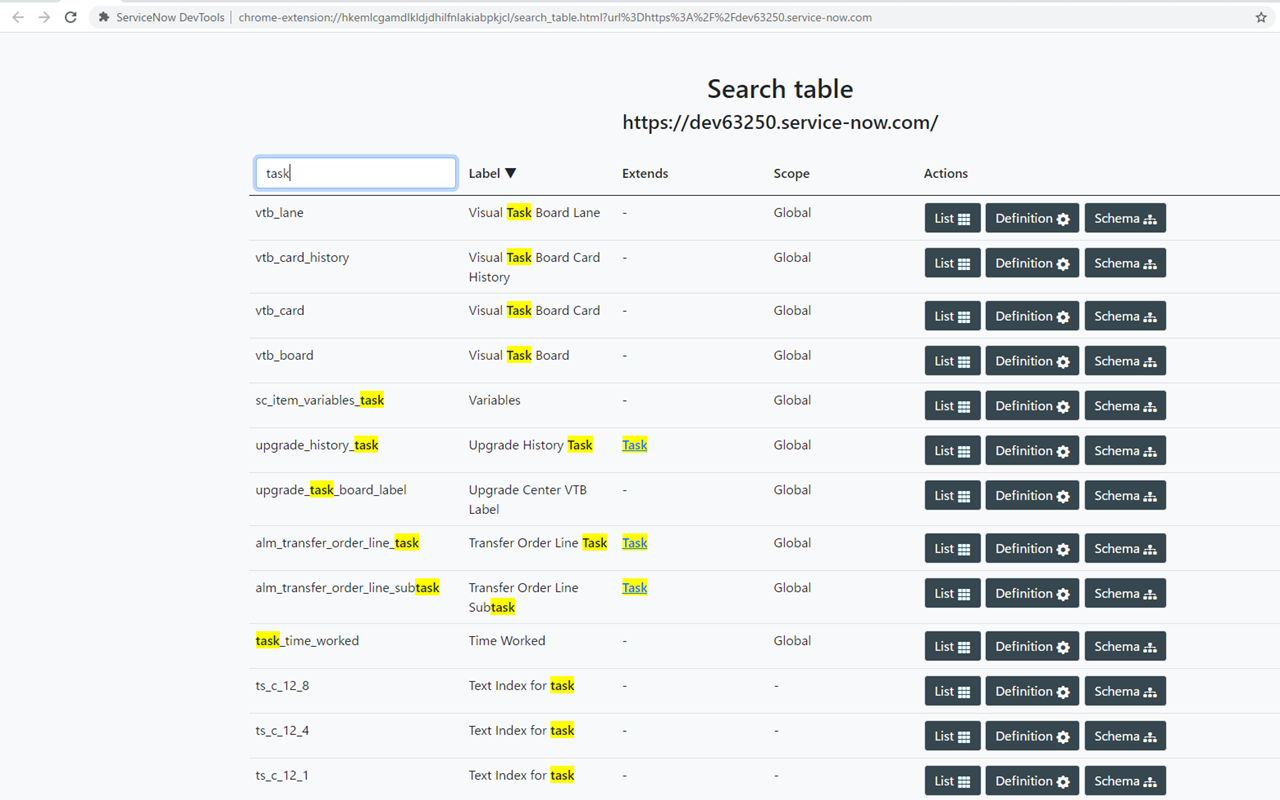
Task: Click the Extends column header
Action: [x=645, y=173]
